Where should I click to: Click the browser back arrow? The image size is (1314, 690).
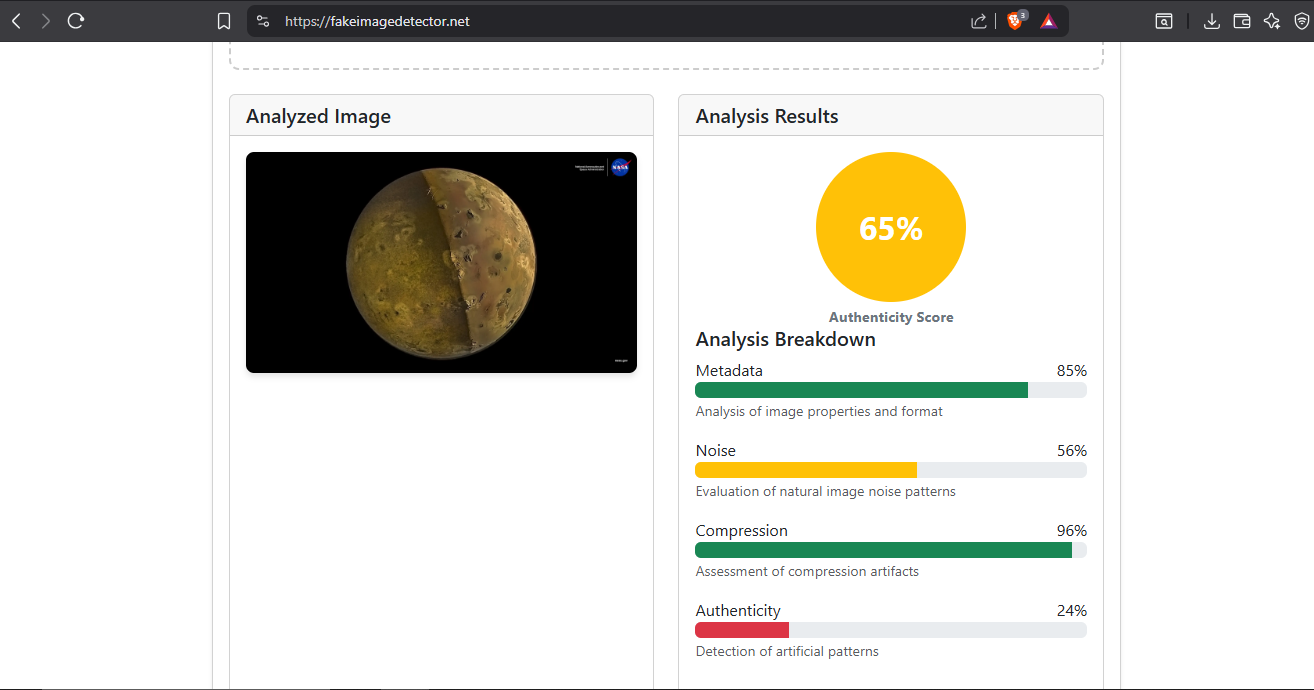[x=16, y=21]
